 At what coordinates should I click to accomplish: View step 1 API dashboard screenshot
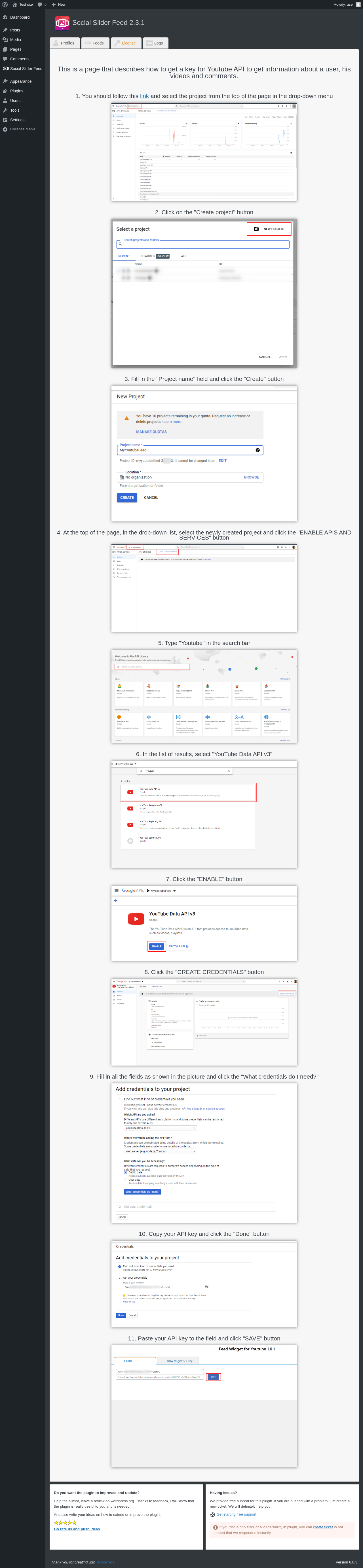pyautogui.click(x=204, y=152)
